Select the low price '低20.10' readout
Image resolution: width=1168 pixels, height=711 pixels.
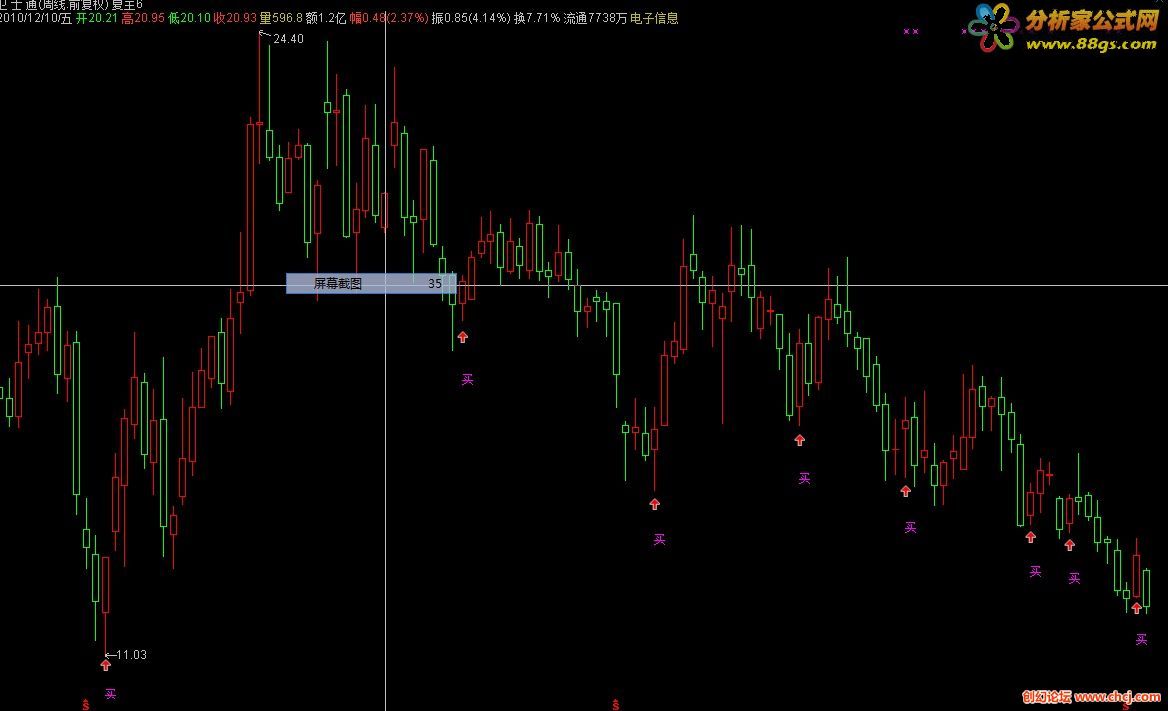click(x=189, y=18)
